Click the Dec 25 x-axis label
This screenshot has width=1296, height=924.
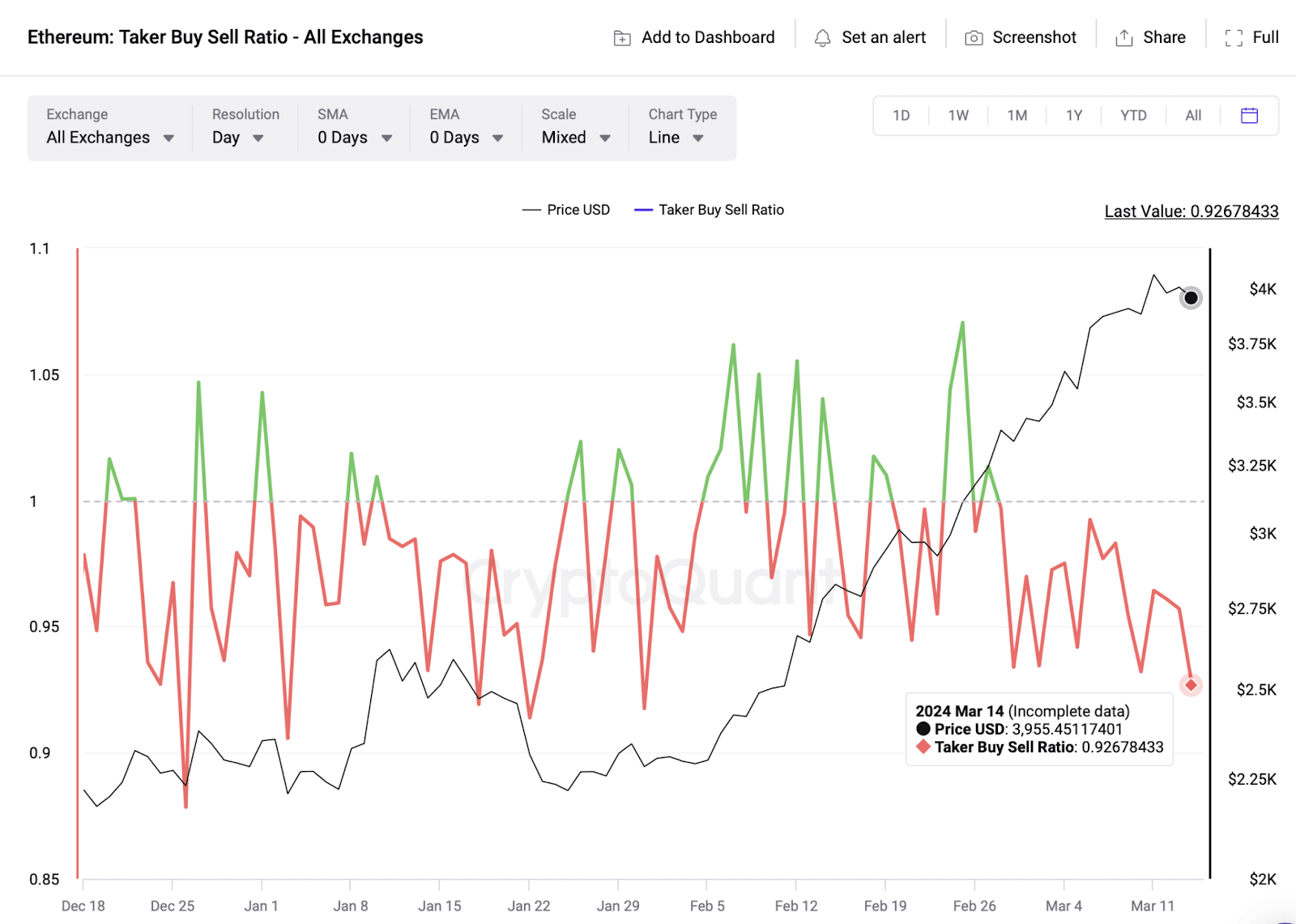point(173,905)
